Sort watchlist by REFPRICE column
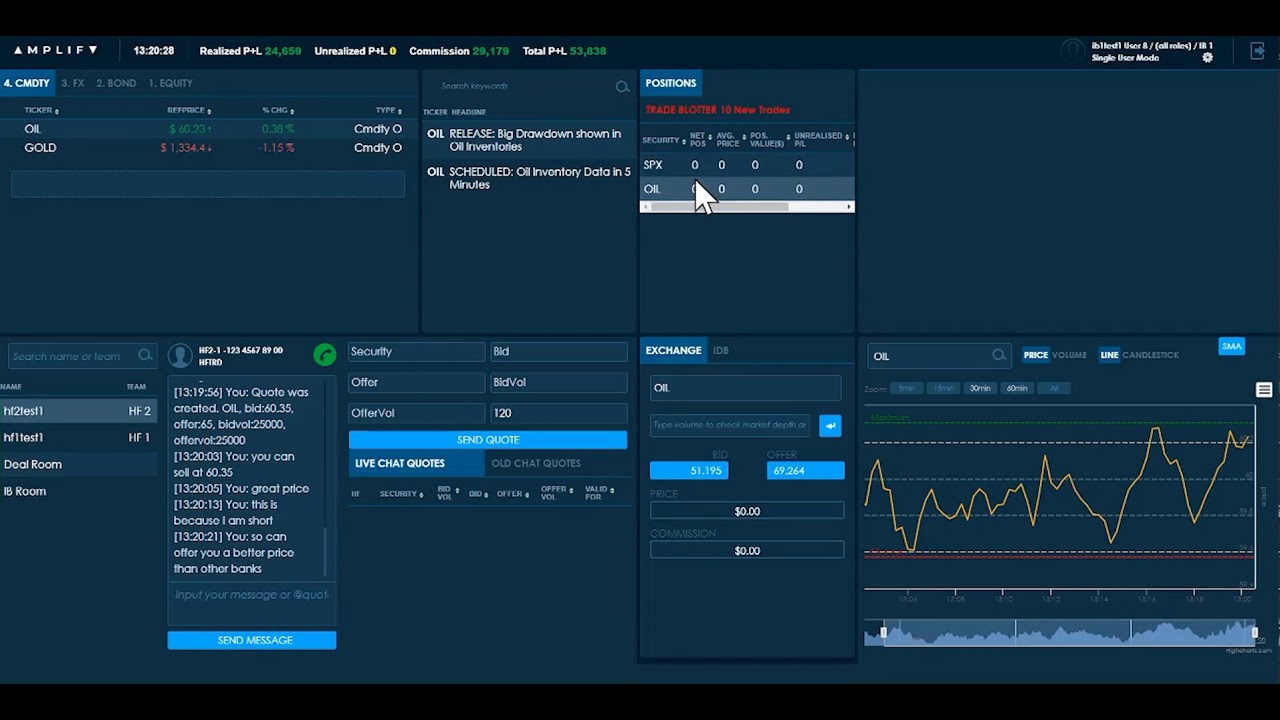The image size is (1280, 720). (189, 111)
